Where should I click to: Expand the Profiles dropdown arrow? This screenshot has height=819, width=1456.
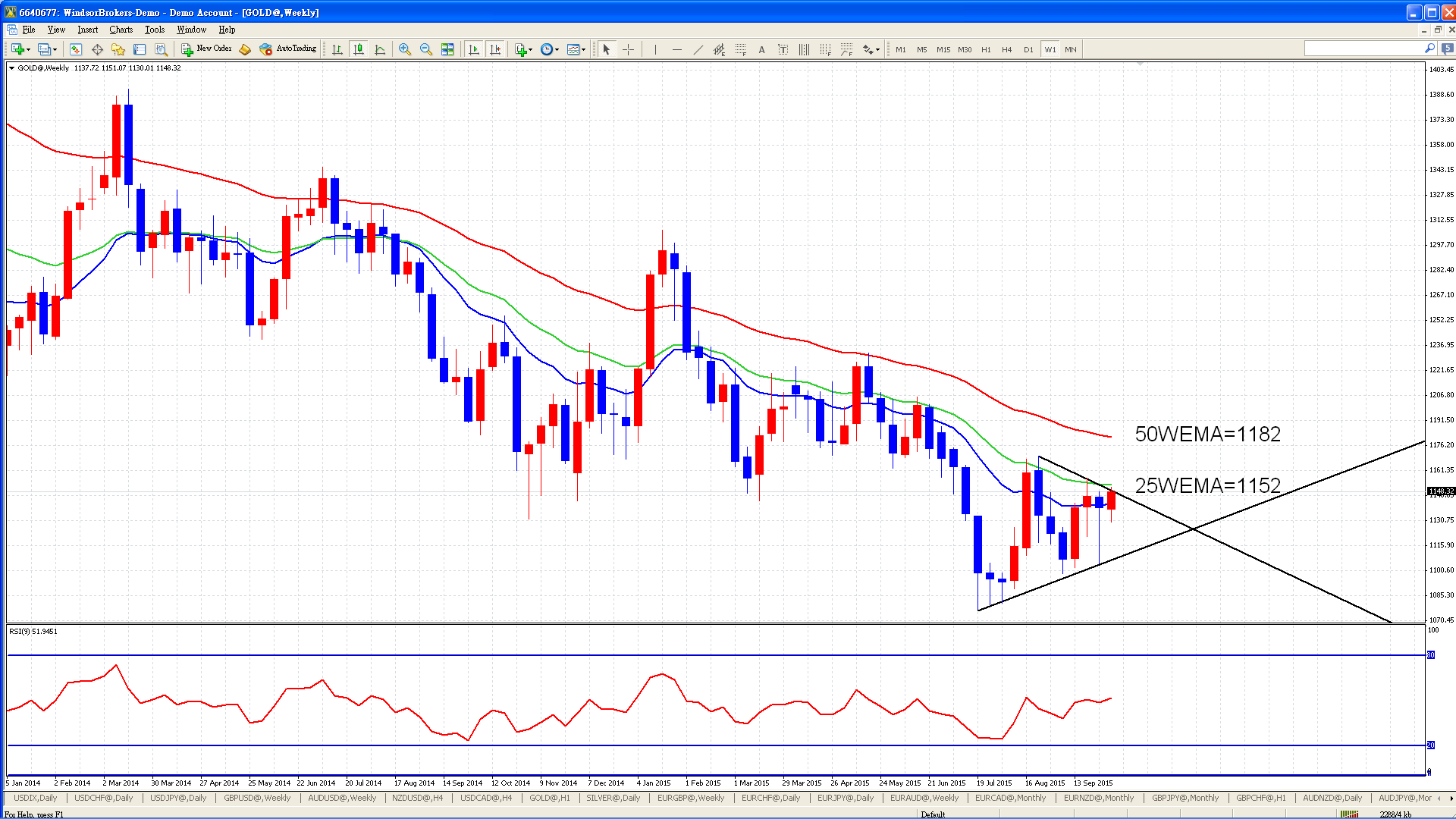pos(55,50)
